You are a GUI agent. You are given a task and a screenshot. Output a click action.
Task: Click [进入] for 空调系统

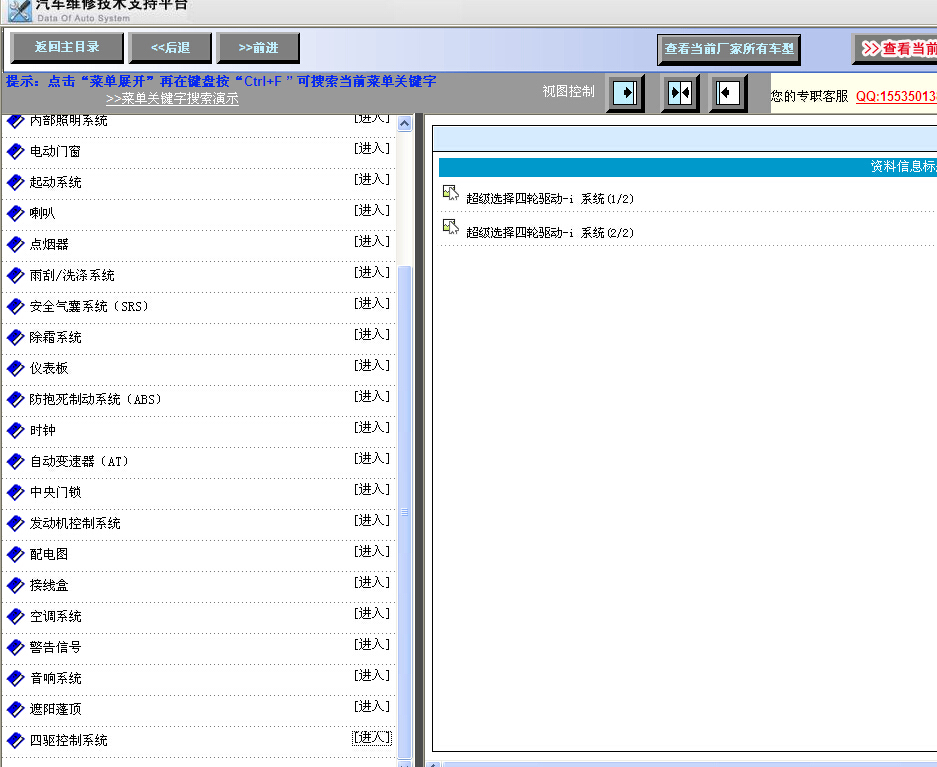pos(372,614)
